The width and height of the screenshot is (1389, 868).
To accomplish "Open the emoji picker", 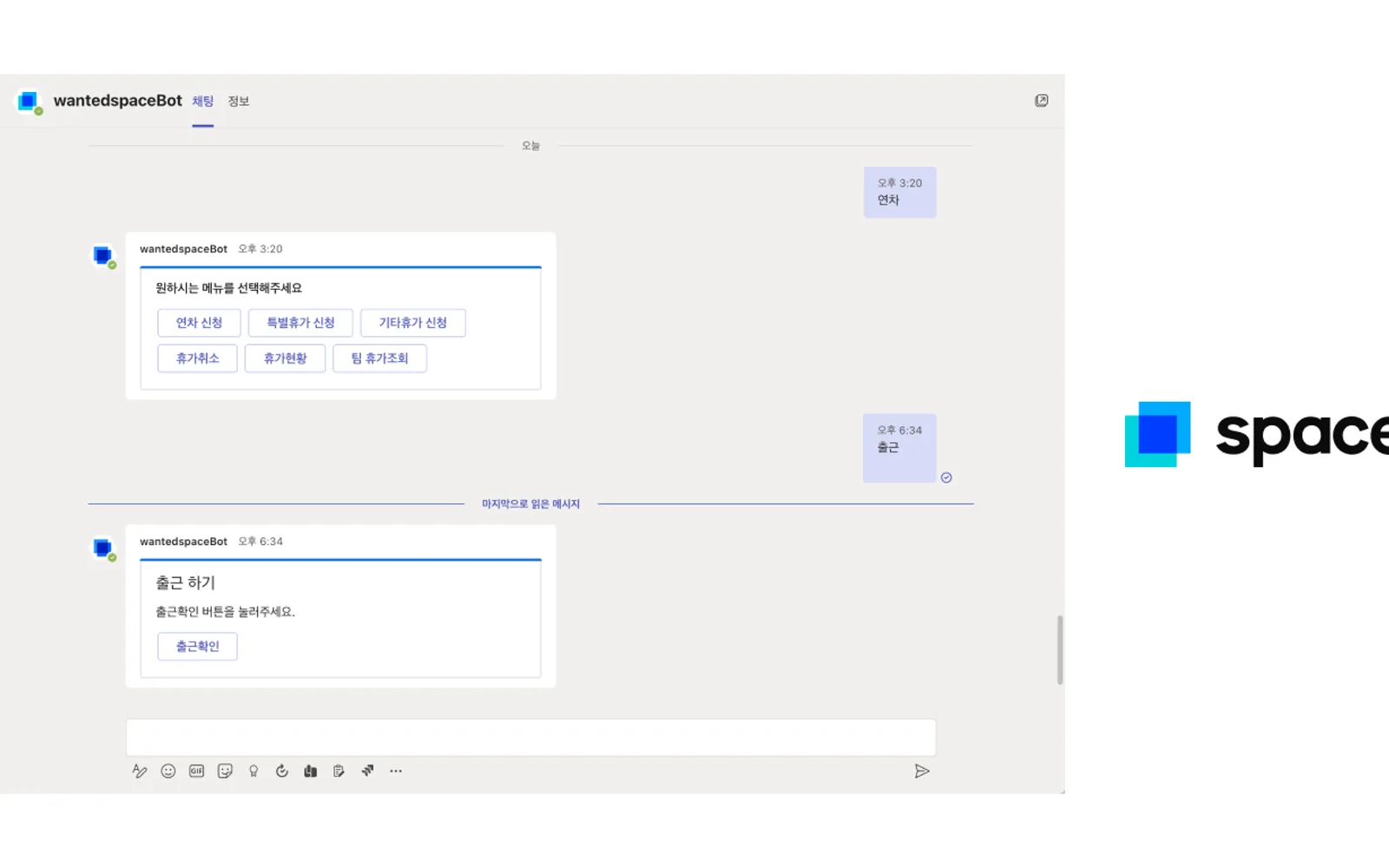I will coord(168,771).
